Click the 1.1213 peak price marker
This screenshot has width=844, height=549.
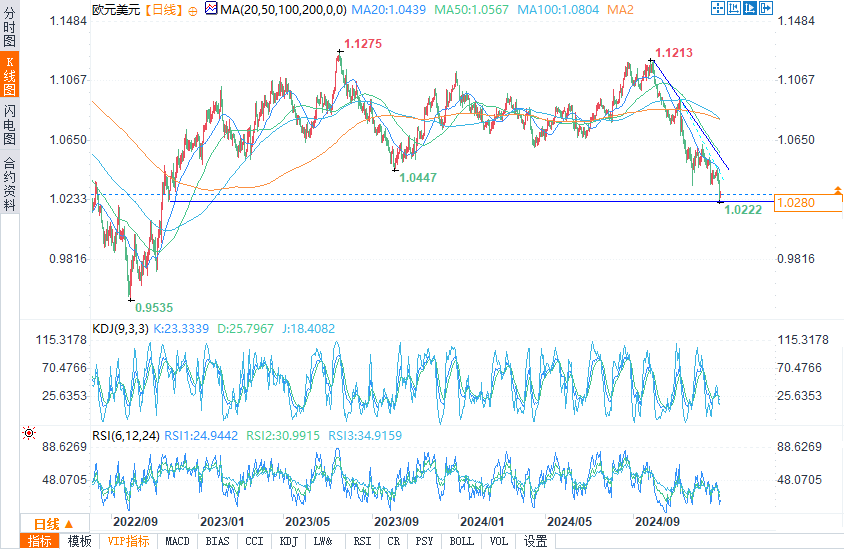(674, 52)
